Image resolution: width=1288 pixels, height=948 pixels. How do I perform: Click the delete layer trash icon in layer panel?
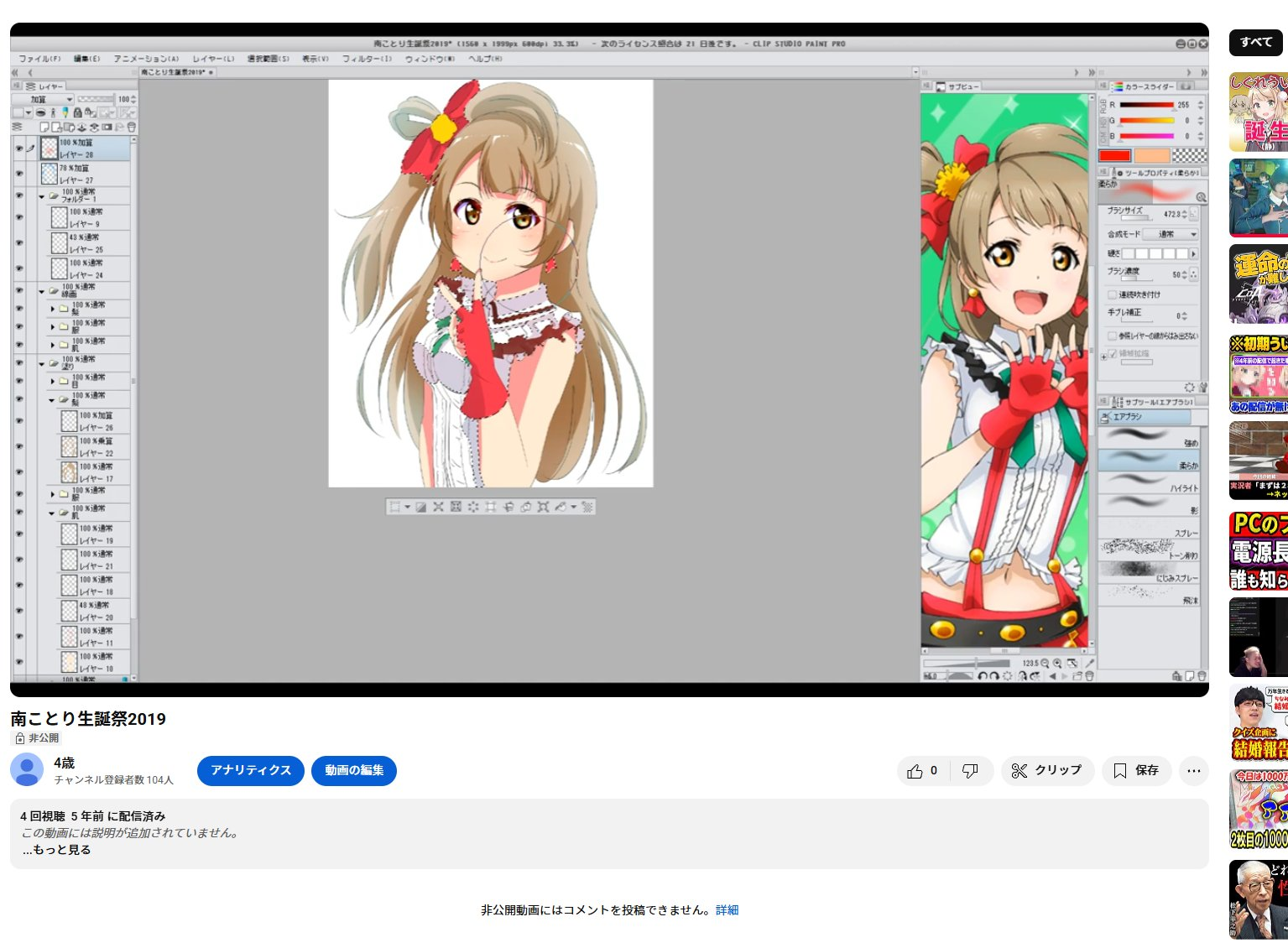click(132, 128)
